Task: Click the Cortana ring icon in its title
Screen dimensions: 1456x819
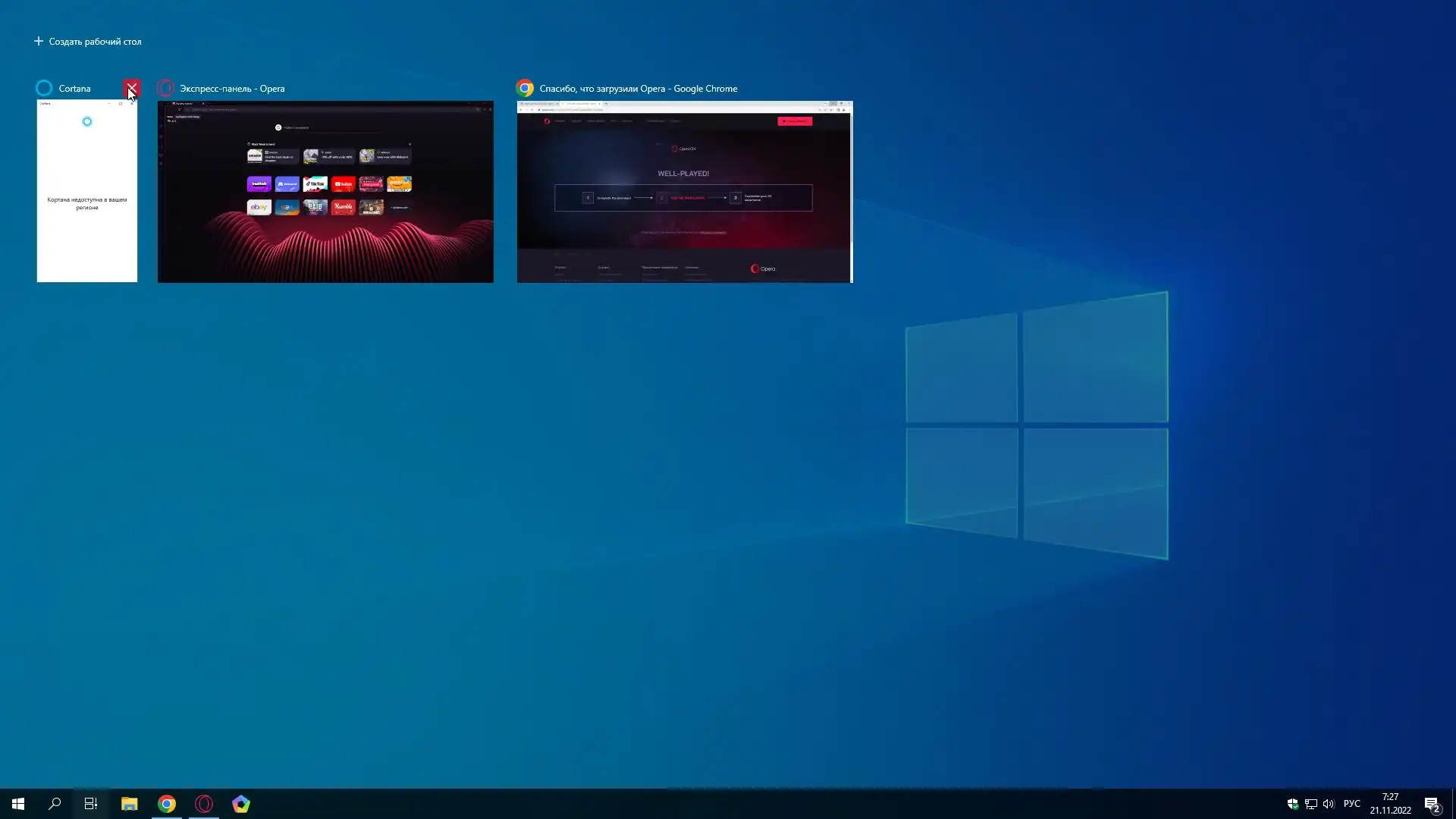Action: click(44, 89)
